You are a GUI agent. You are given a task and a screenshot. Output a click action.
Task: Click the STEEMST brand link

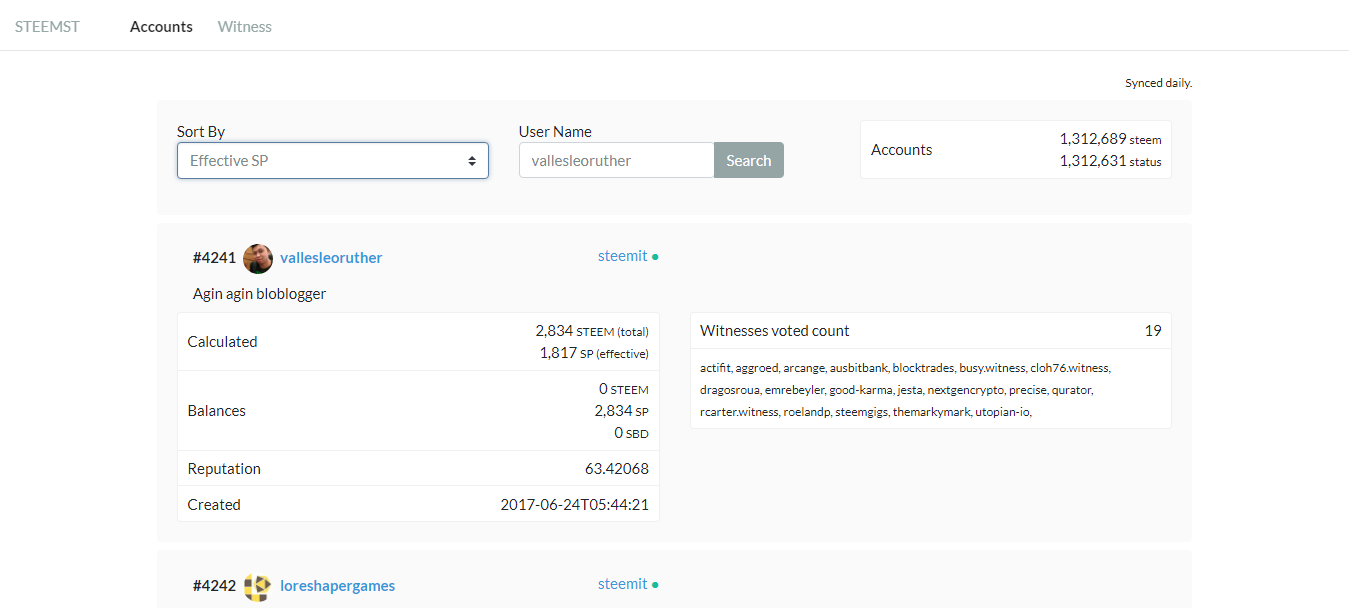pyautogui.click(x=47, y=26)
